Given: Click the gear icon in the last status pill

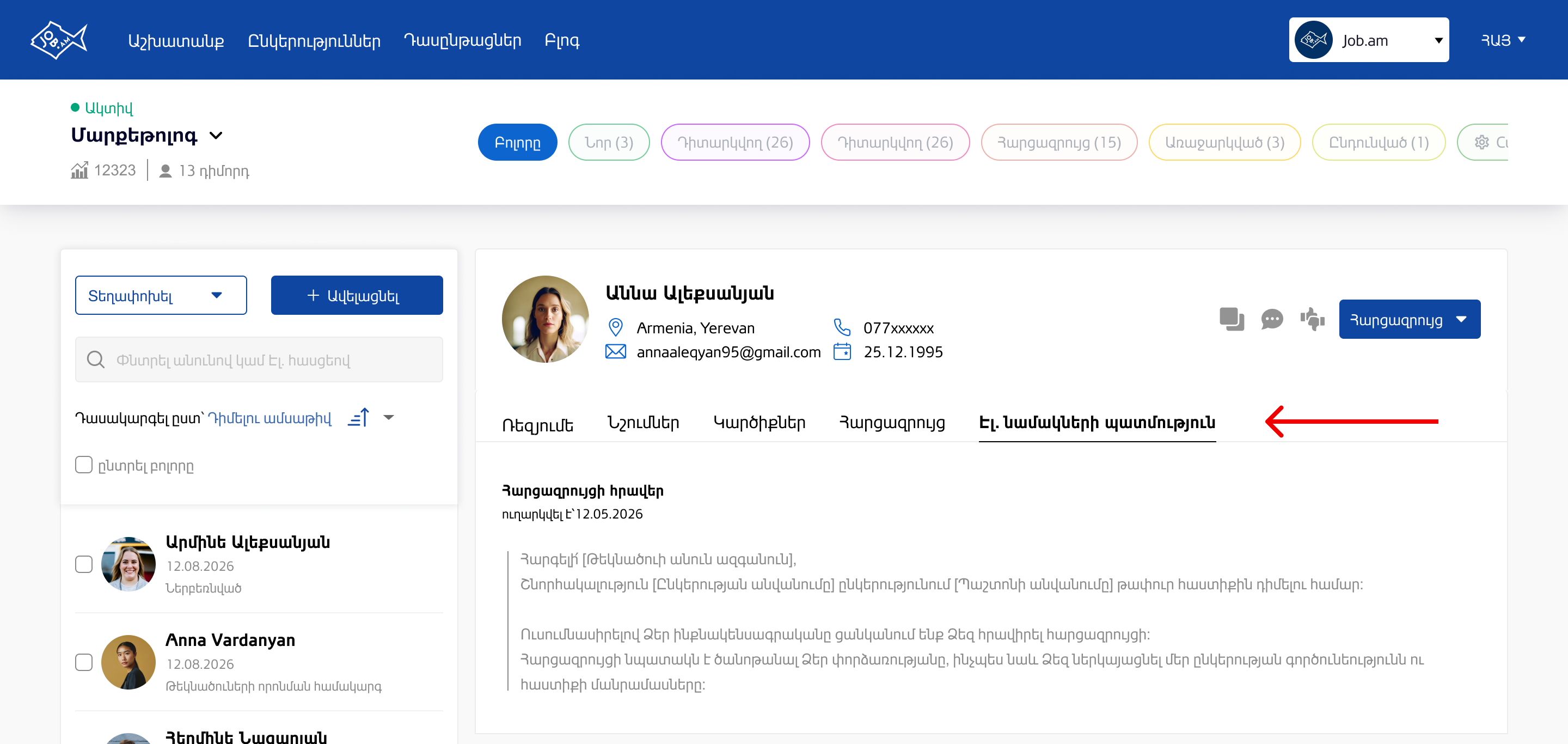Looking at the screenshot, I should tap(1481, 143).
